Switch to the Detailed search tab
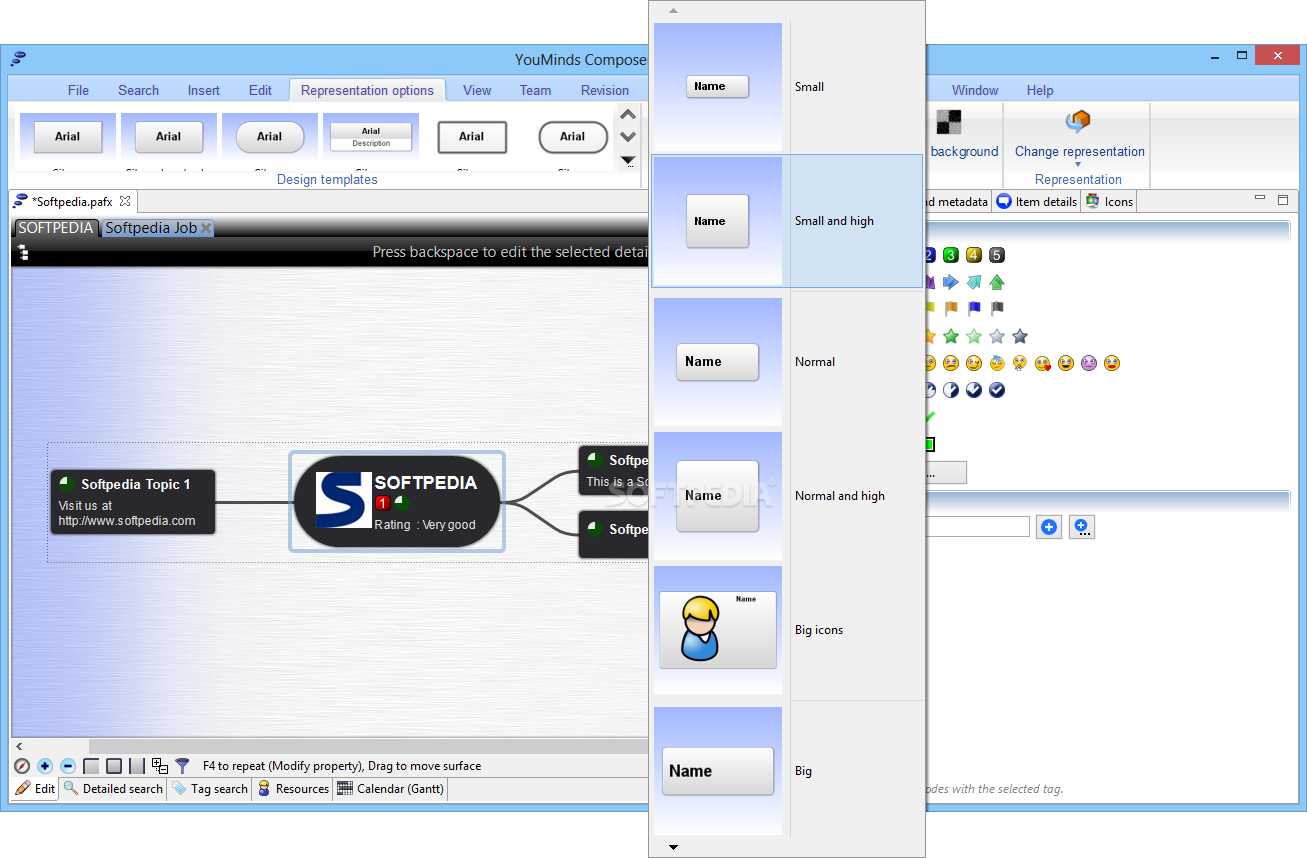Screen dimensions: 1307x858 113,789
